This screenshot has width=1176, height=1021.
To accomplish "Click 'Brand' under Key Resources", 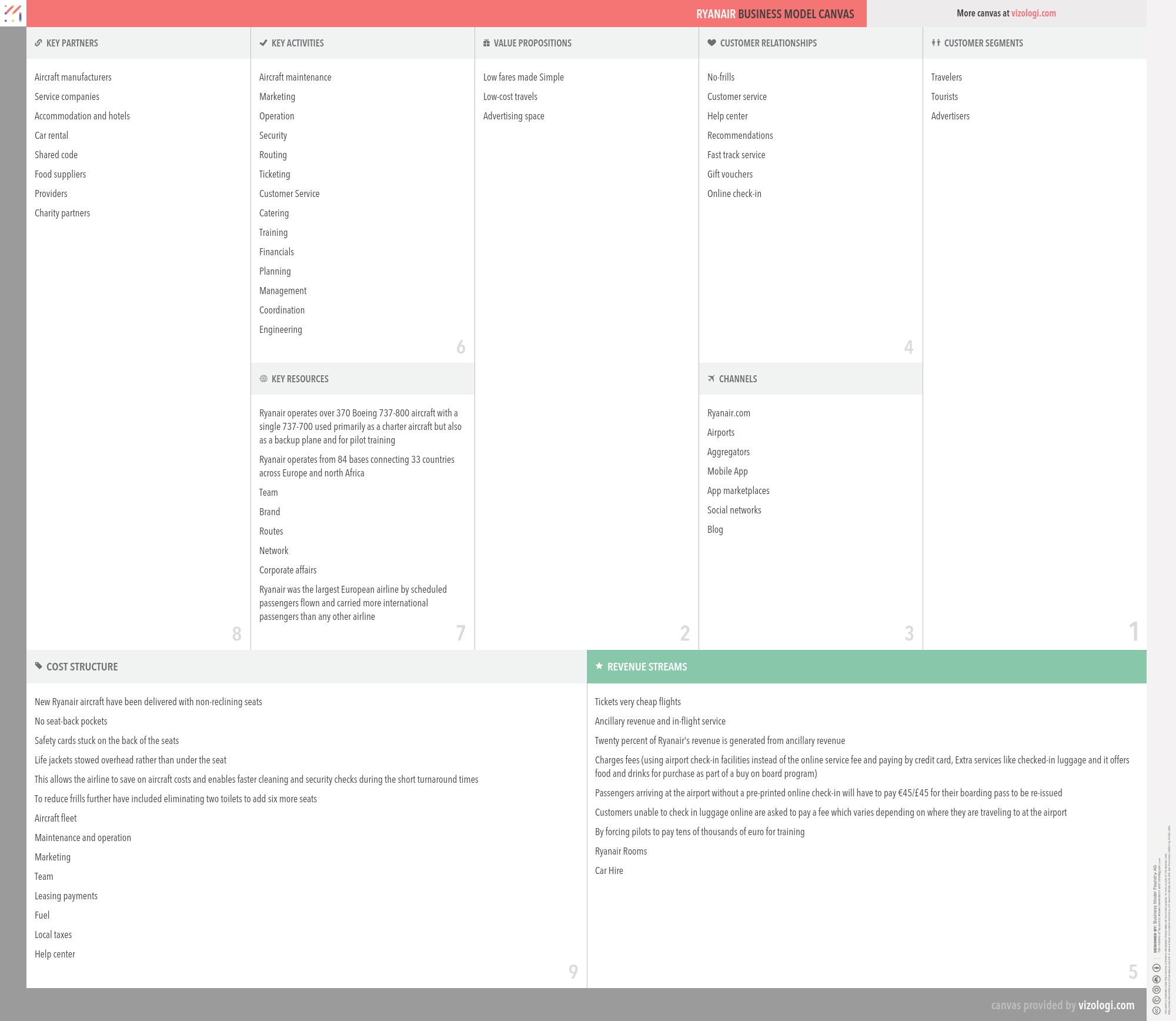I will 269,512.
